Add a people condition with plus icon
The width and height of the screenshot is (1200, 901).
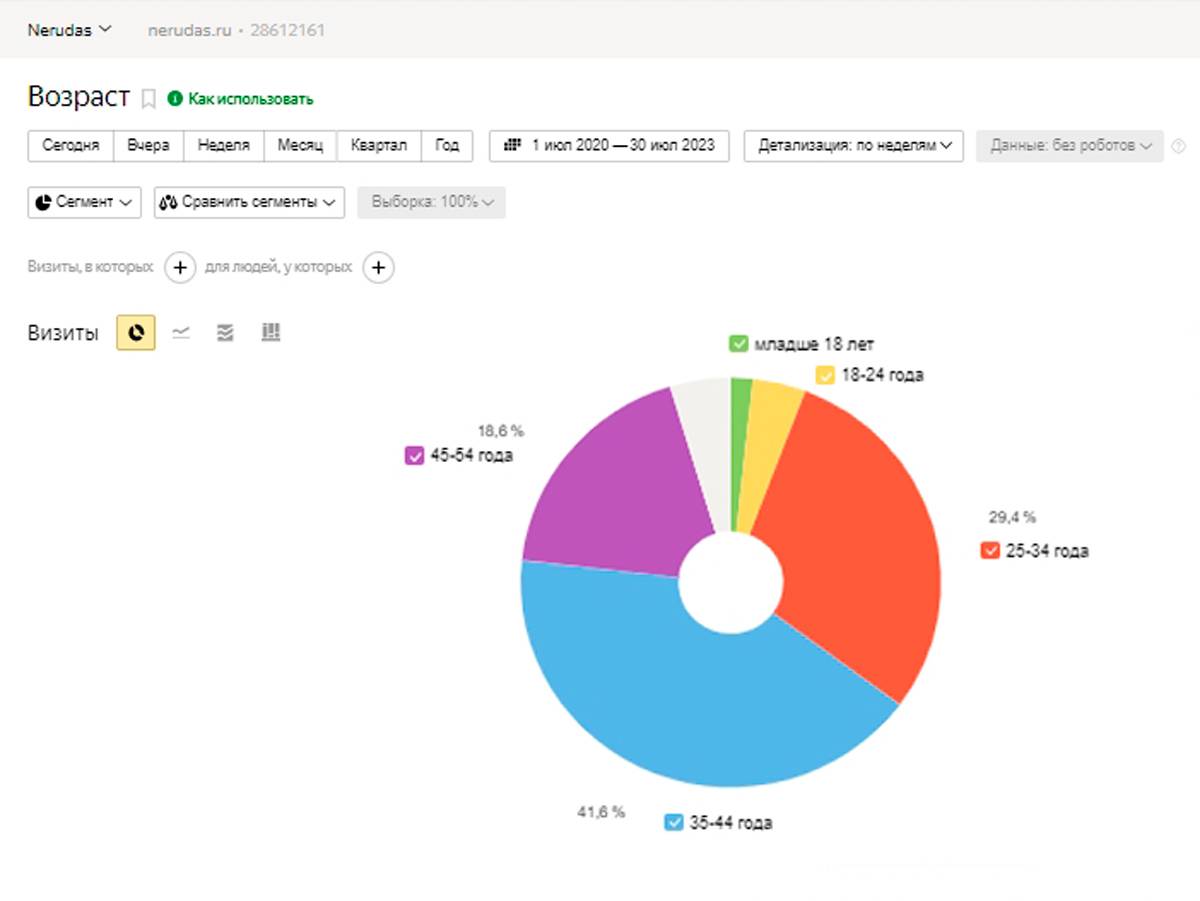pyautogui.click(x=378, y=268)
